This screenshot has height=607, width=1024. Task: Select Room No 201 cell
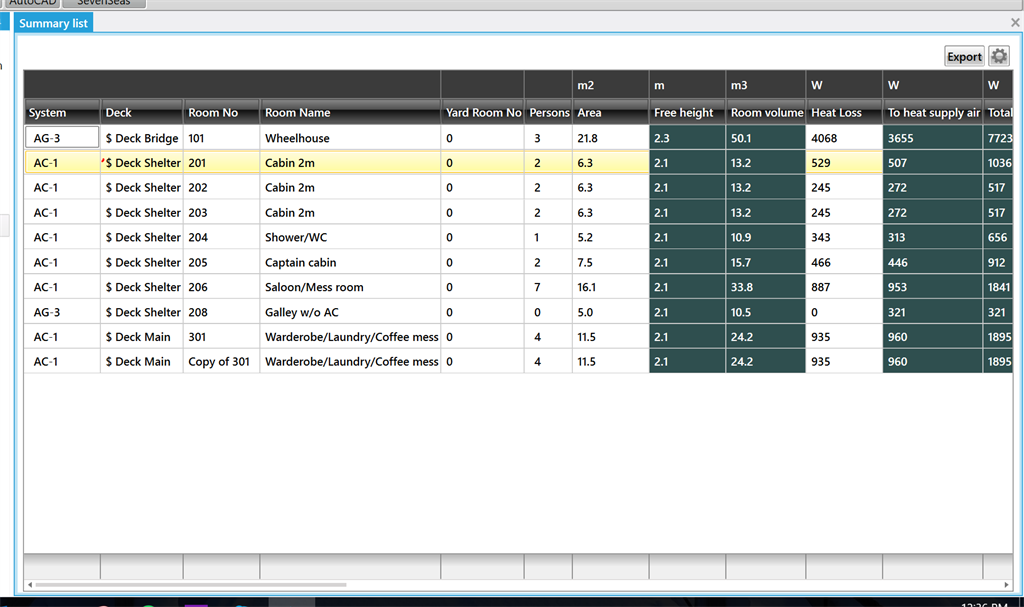coord(221,163)
